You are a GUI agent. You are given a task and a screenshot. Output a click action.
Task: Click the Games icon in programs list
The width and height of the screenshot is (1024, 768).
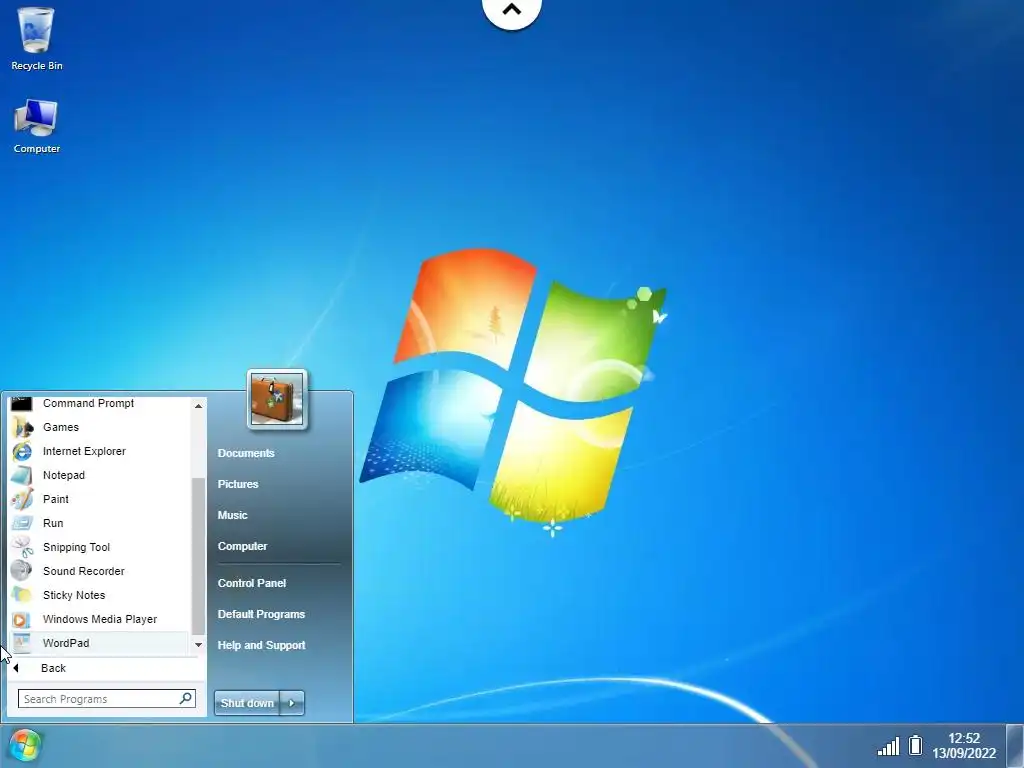[22, 427]
